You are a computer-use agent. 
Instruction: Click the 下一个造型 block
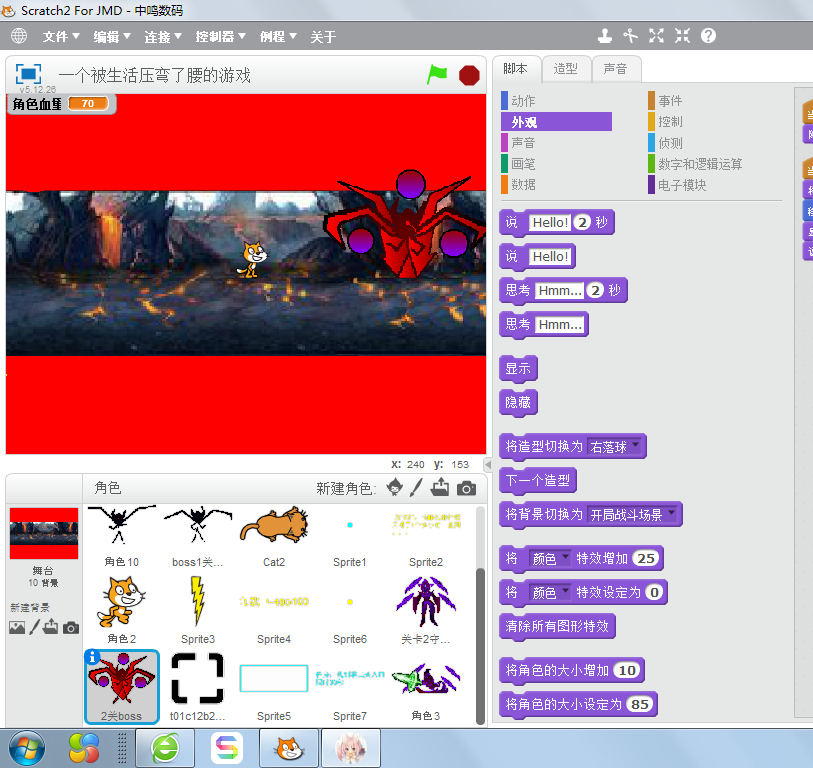(x=538, y=481)
